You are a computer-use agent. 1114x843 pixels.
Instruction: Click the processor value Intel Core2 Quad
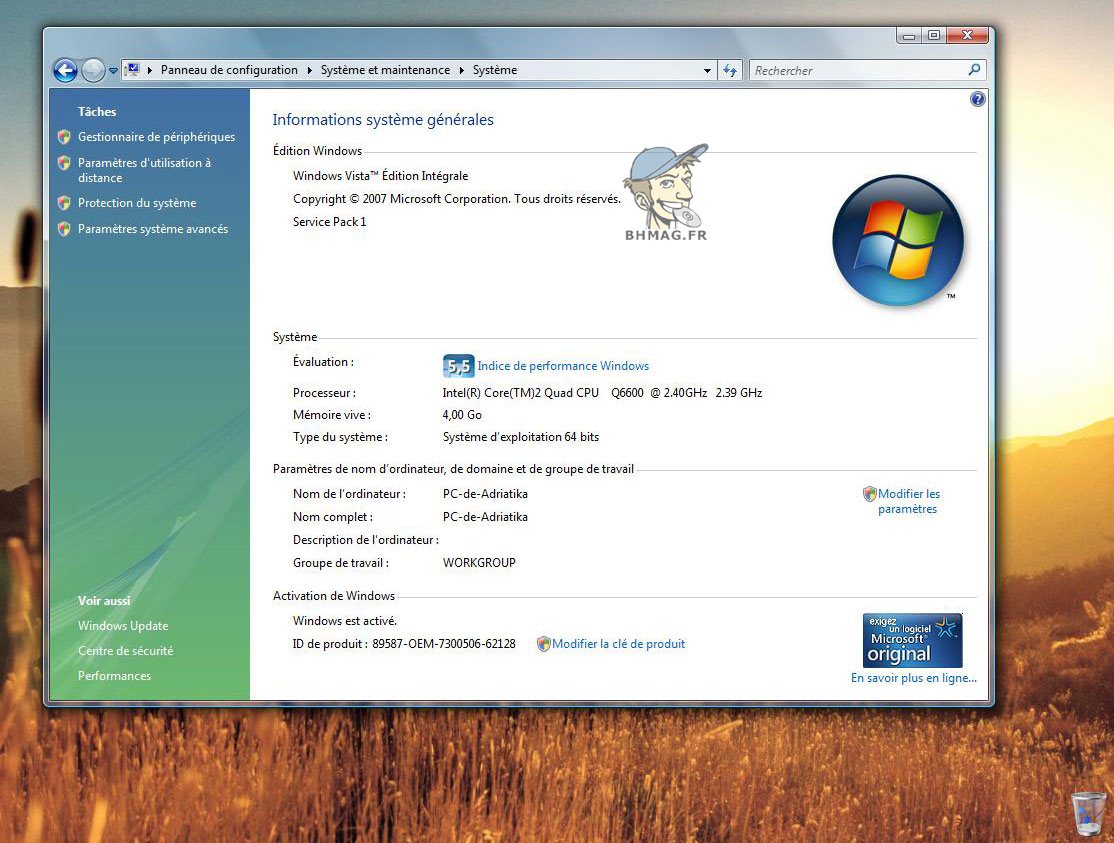pyautogui.click(x=602, y=392)
